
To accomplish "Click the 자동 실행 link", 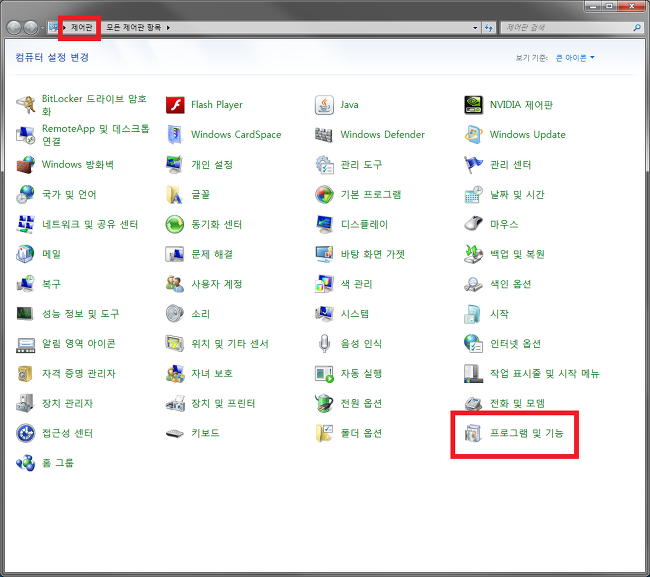I will [x=361, y=373].
